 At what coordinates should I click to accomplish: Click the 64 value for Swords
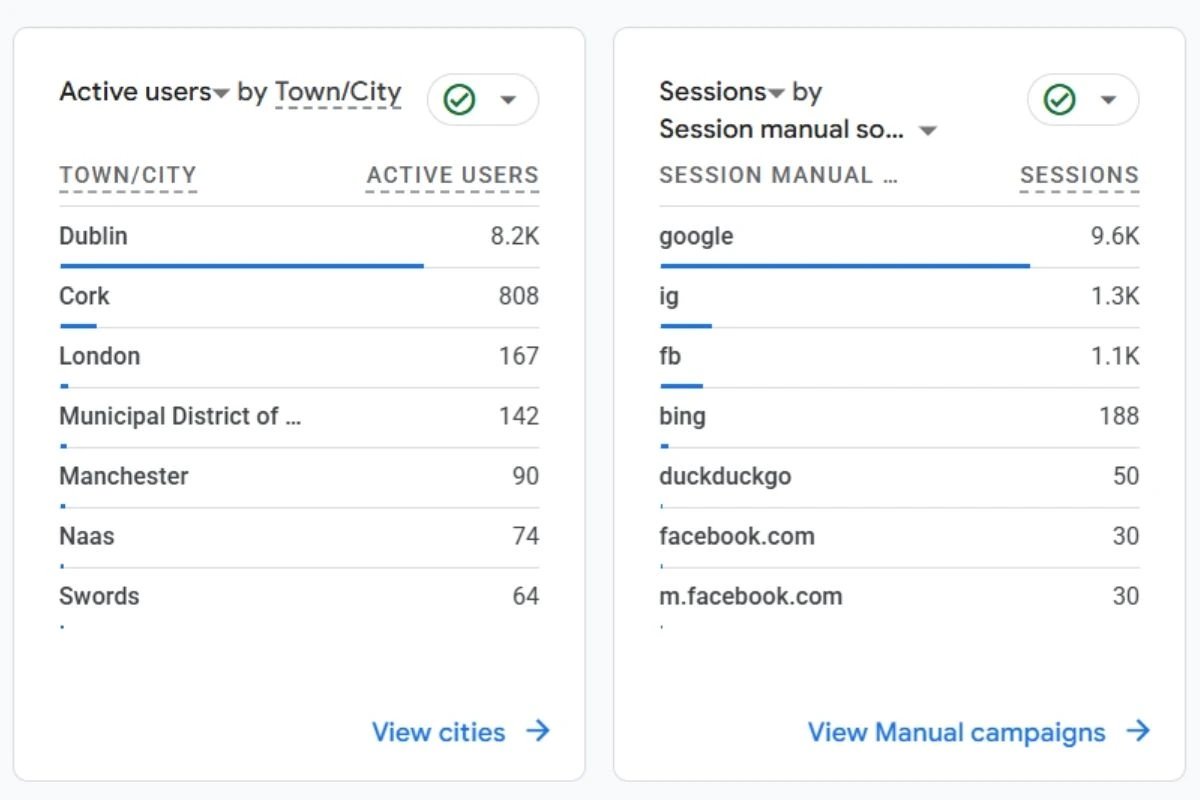[x=526, y=596]
